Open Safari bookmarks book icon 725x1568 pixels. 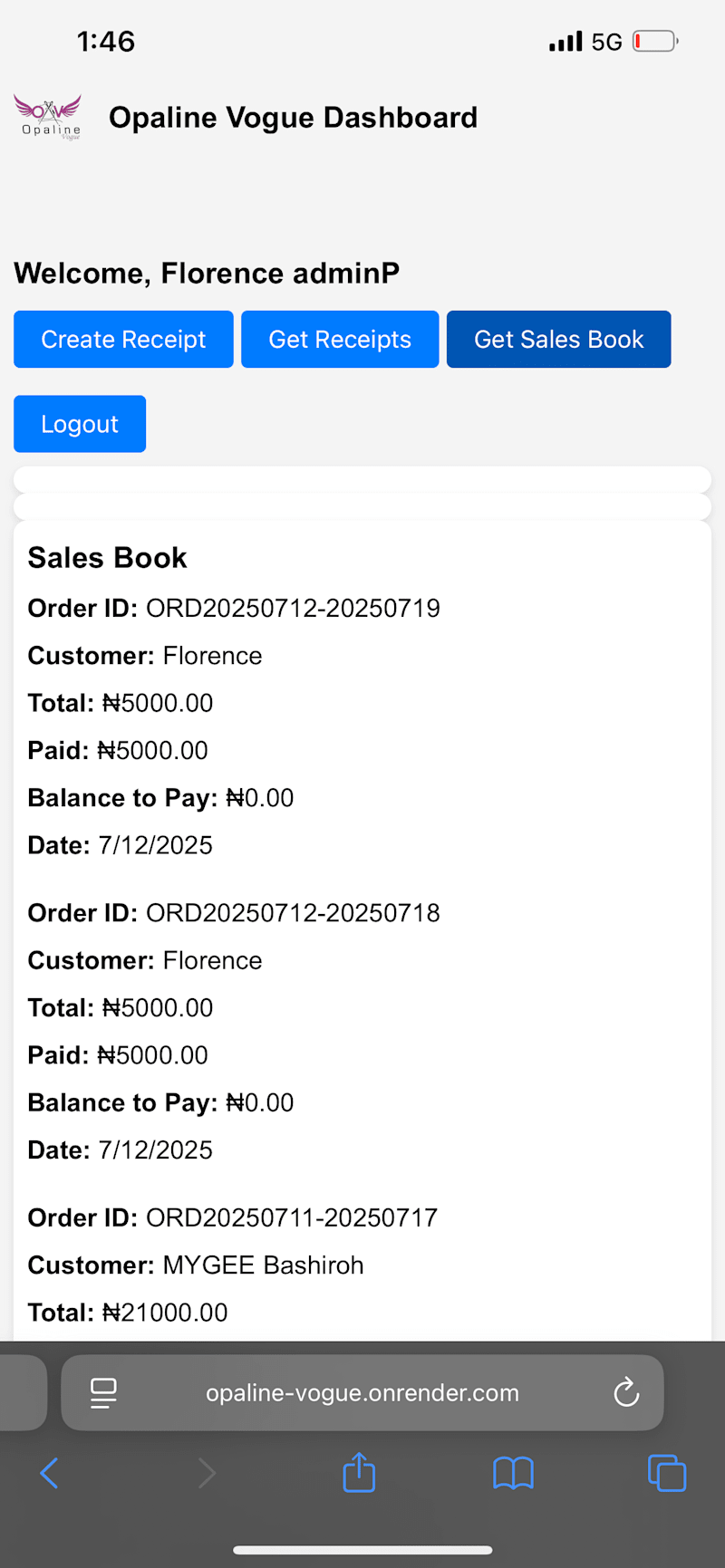pos(513,1473)
